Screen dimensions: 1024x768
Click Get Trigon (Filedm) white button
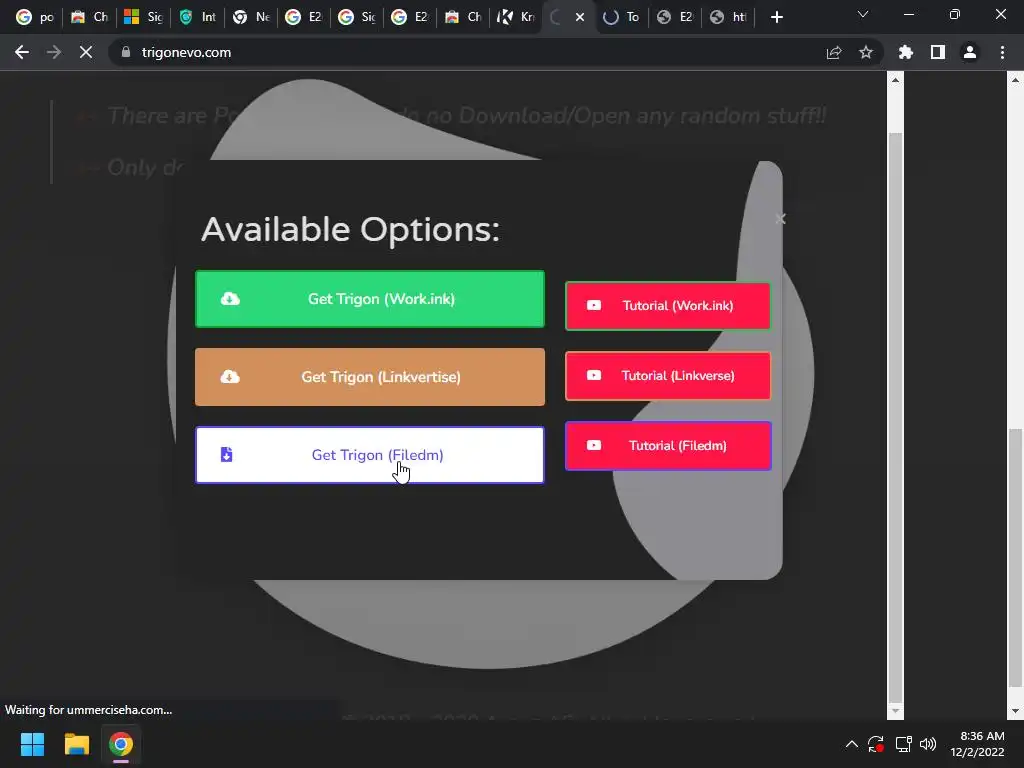pyautogui.click(x=370, y=455)
